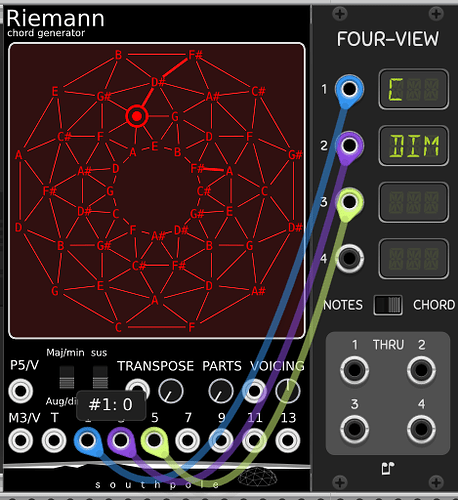The image size is (458, 500).
Task: Click the TRANSPOSE CV input jack
Action: coord(137,389)
